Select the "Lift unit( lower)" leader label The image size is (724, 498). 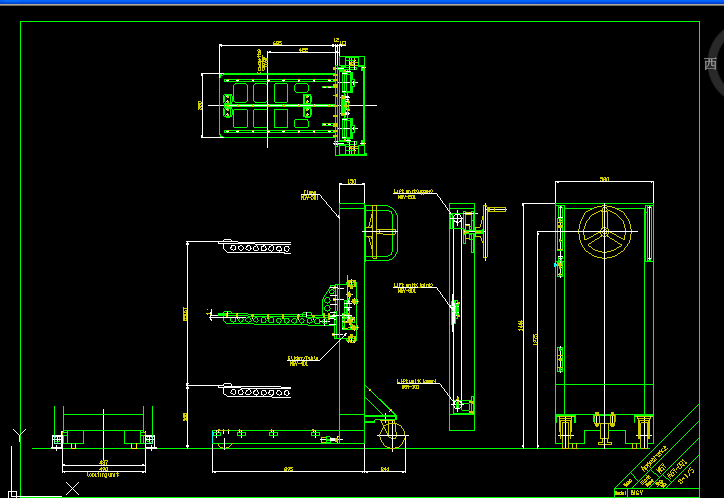(416, 384)
